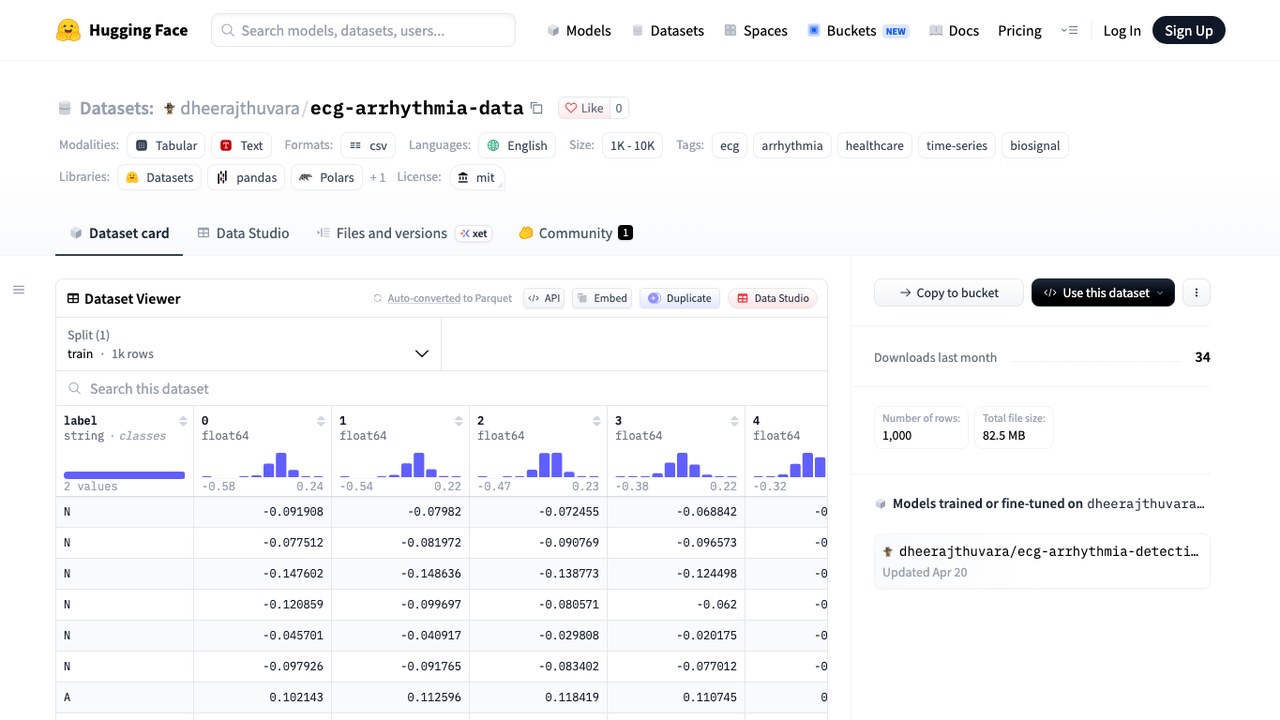Screen dimensions: 1280x720
Task: Sort column 1 using its arrows
Action: click(x=459, y=421)
